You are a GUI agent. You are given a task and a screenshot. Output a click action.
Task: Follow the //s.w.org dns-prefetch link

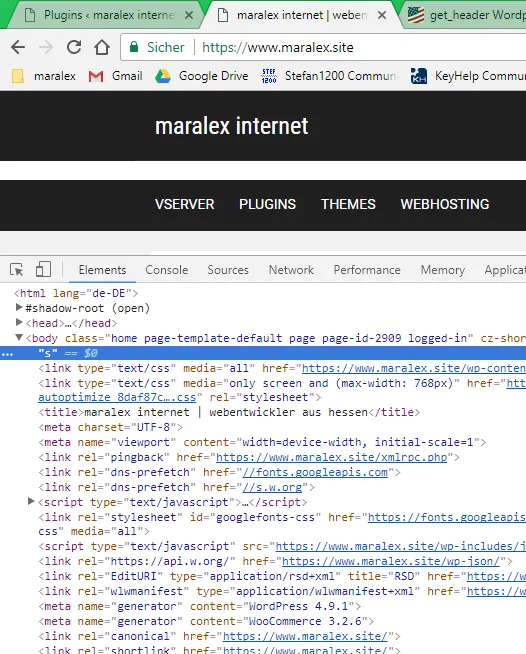(x=272, y=487)
